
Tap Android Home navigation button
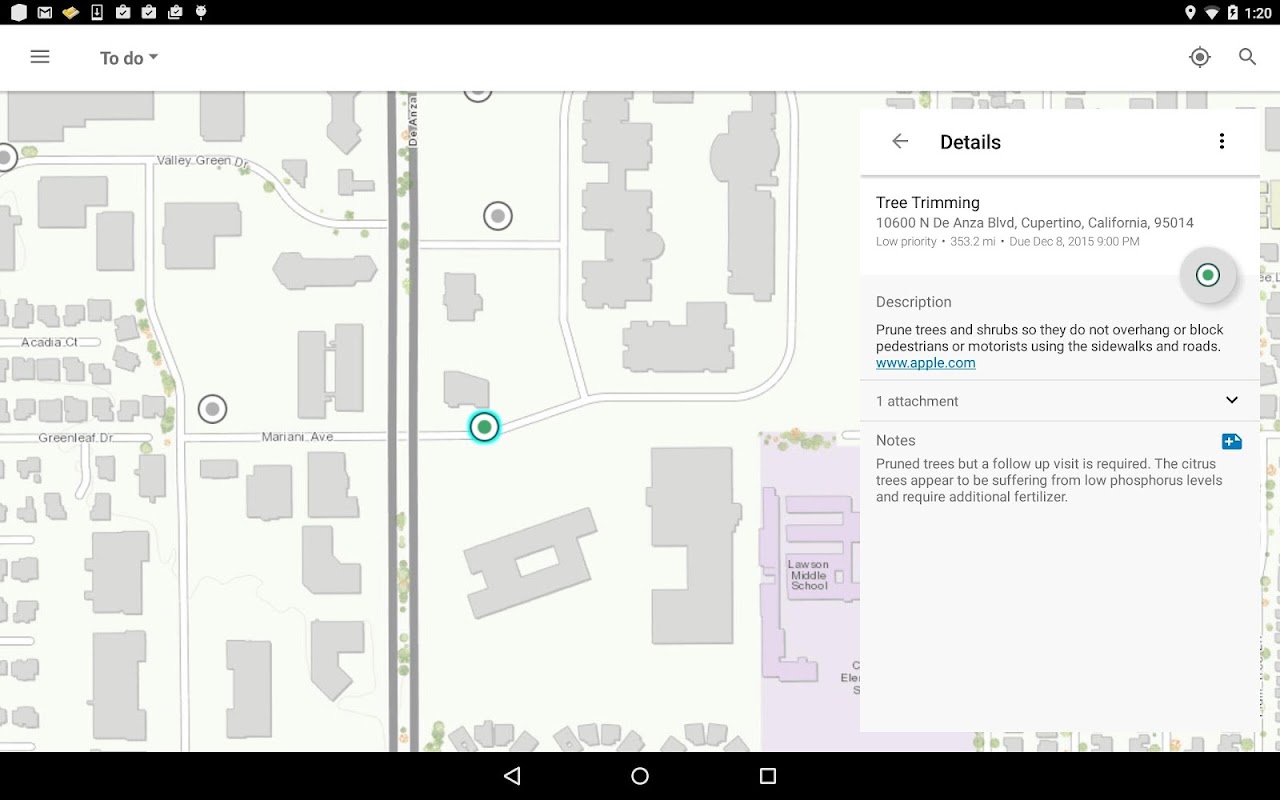(640, 776)
